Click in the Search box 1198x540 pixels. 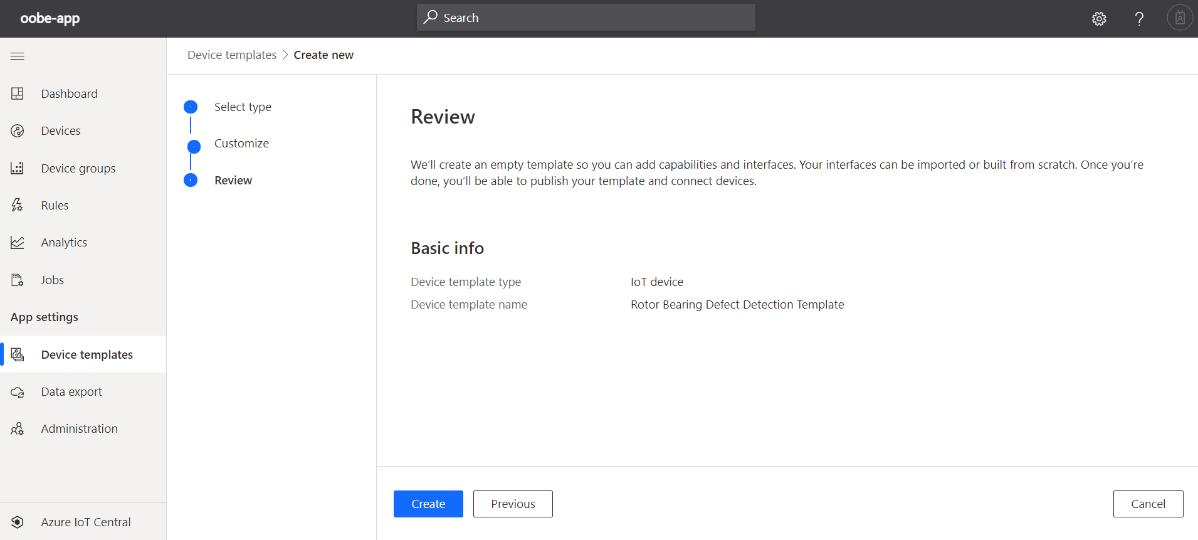click(x=586, y=18)
